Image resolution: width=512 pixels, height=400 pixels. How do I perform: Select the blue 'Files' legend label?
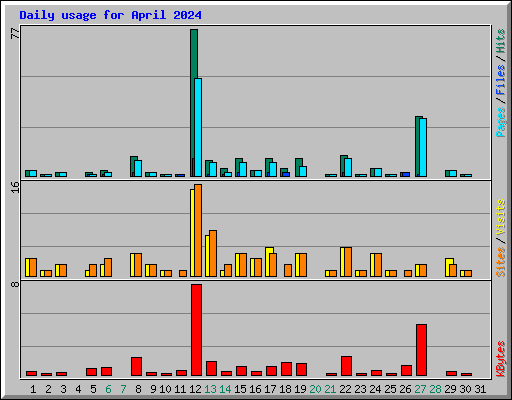click(x=500, y=80)
